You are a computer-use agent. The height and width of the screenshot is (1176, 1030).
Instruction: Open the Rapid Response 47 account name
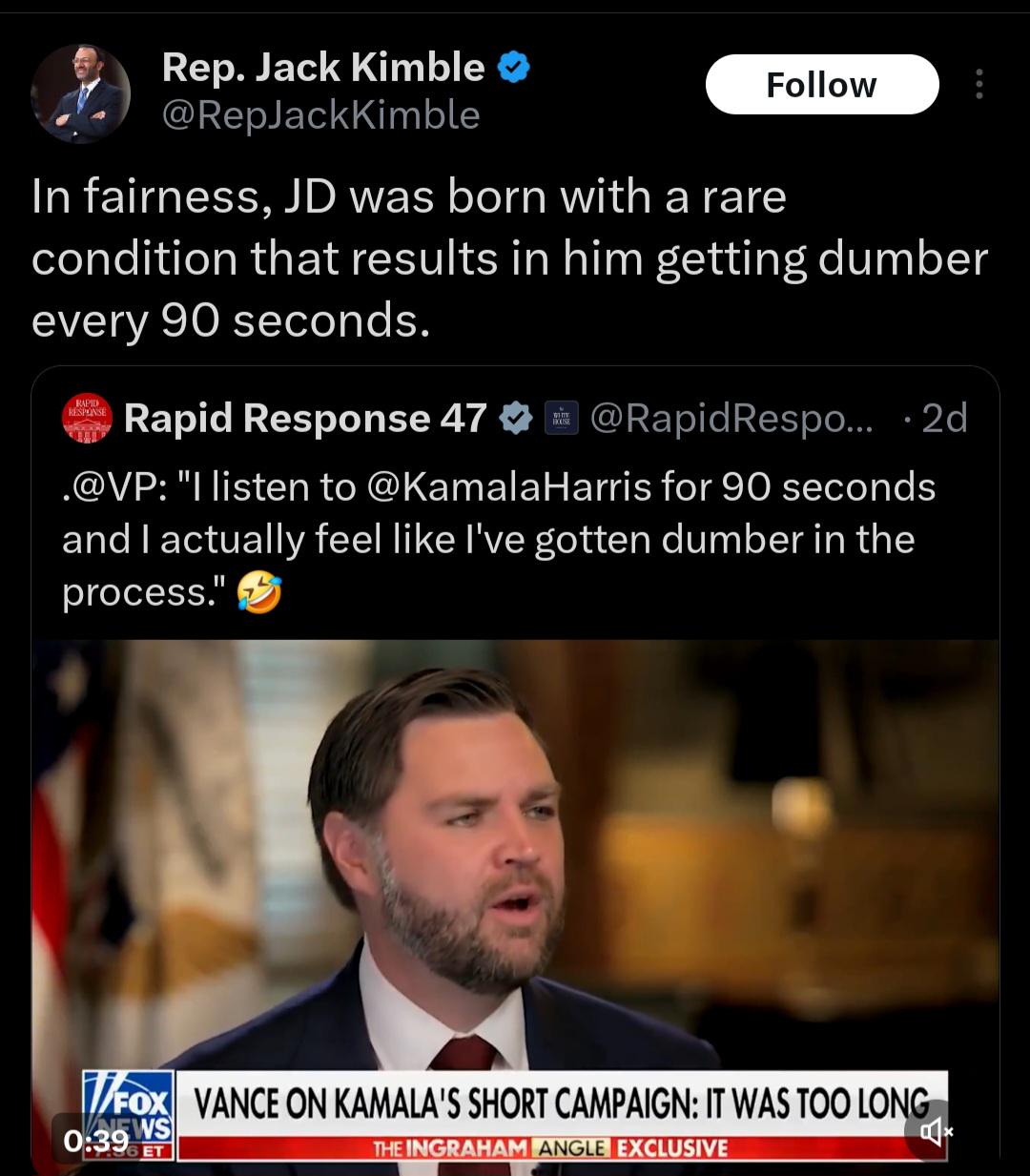[305, 418]
